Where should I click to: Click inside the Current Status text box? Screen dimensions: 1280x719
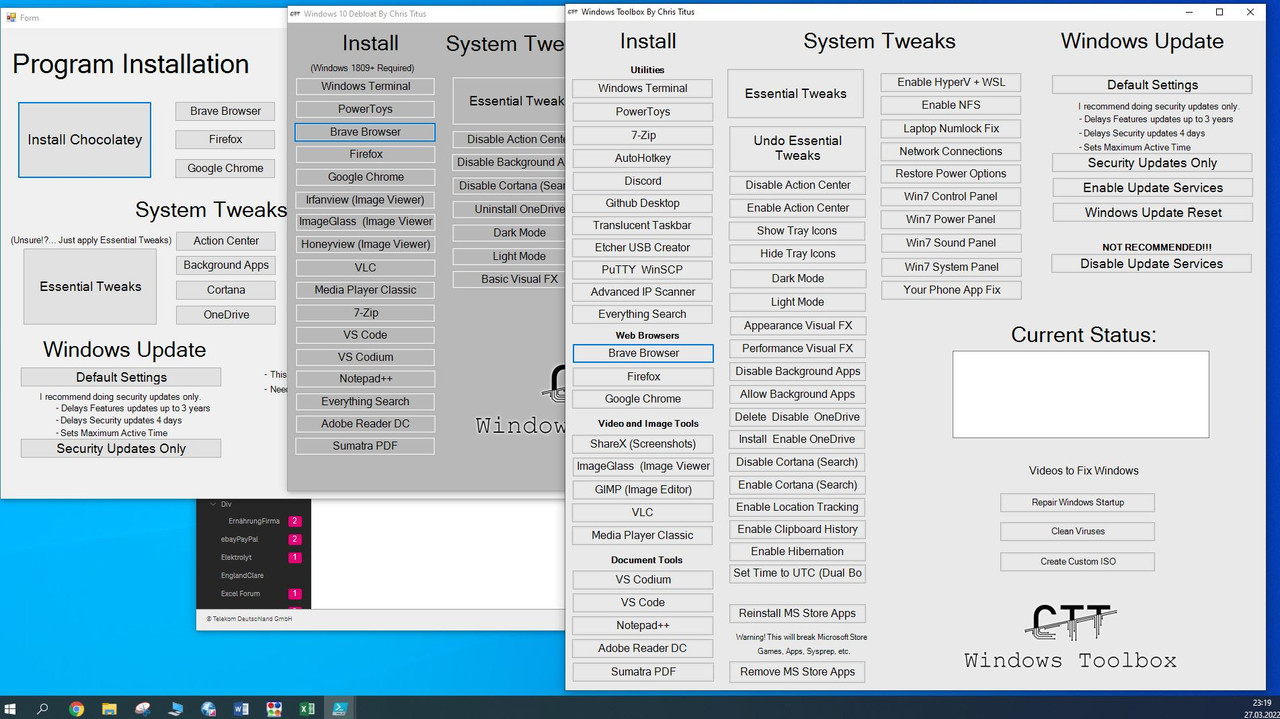click(x=1080, y=394)
